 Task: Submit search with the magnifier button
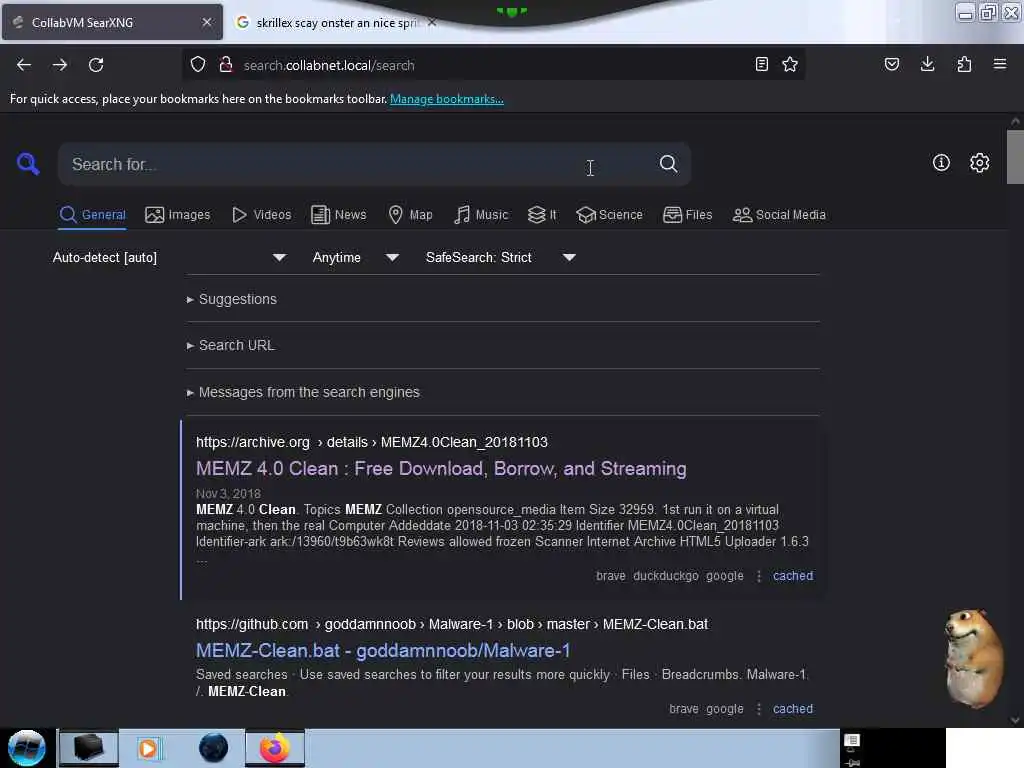pos(668,164)
